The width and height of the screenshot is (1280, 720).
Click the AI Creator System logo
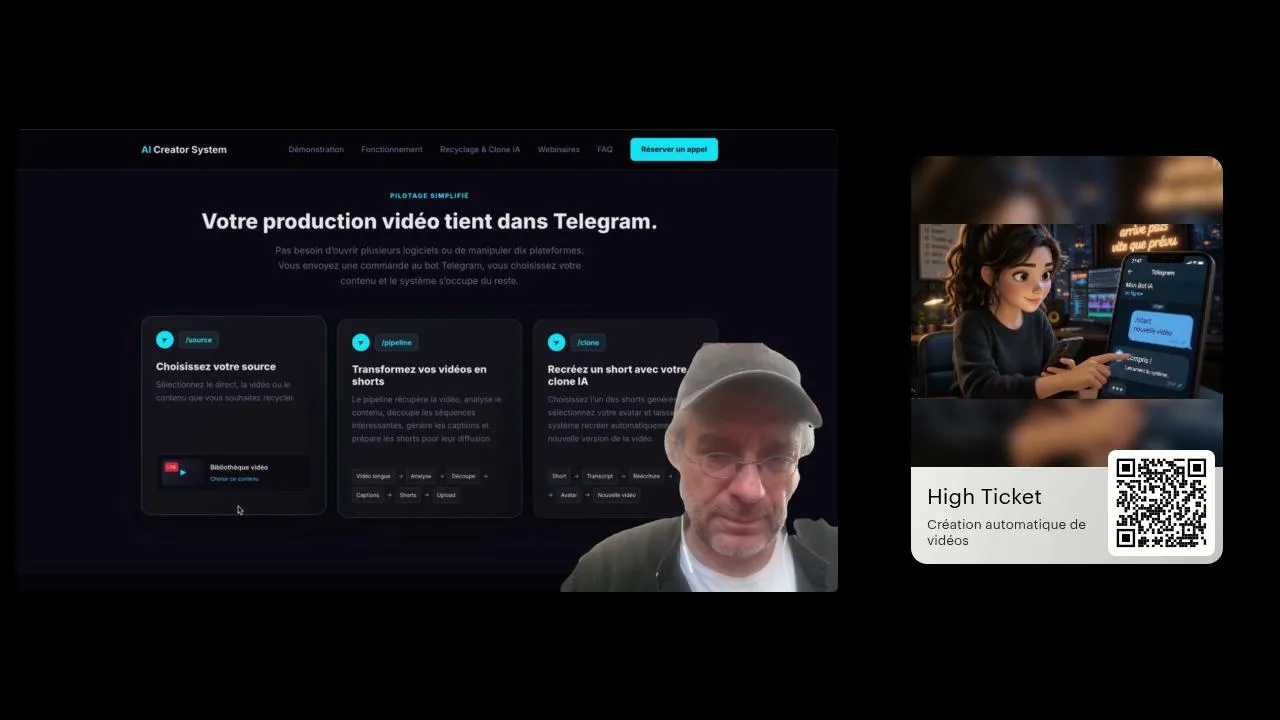pos(184,150)
